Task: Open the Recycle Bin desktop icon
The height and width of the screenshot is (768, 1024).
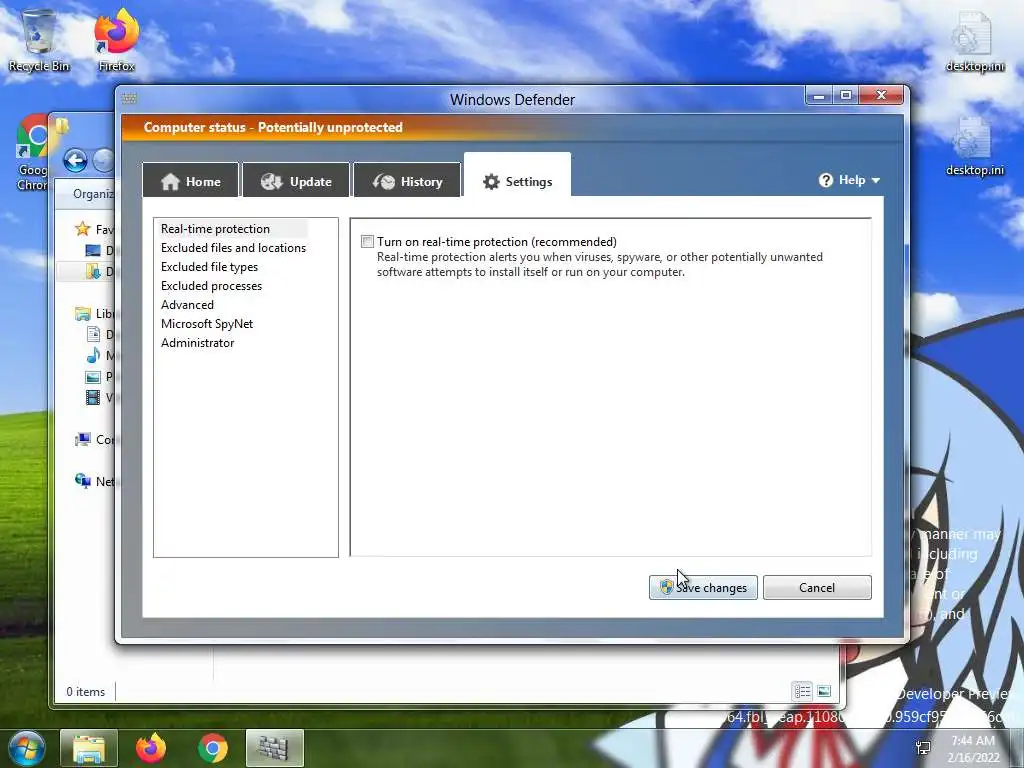Action: coord(39,40)
